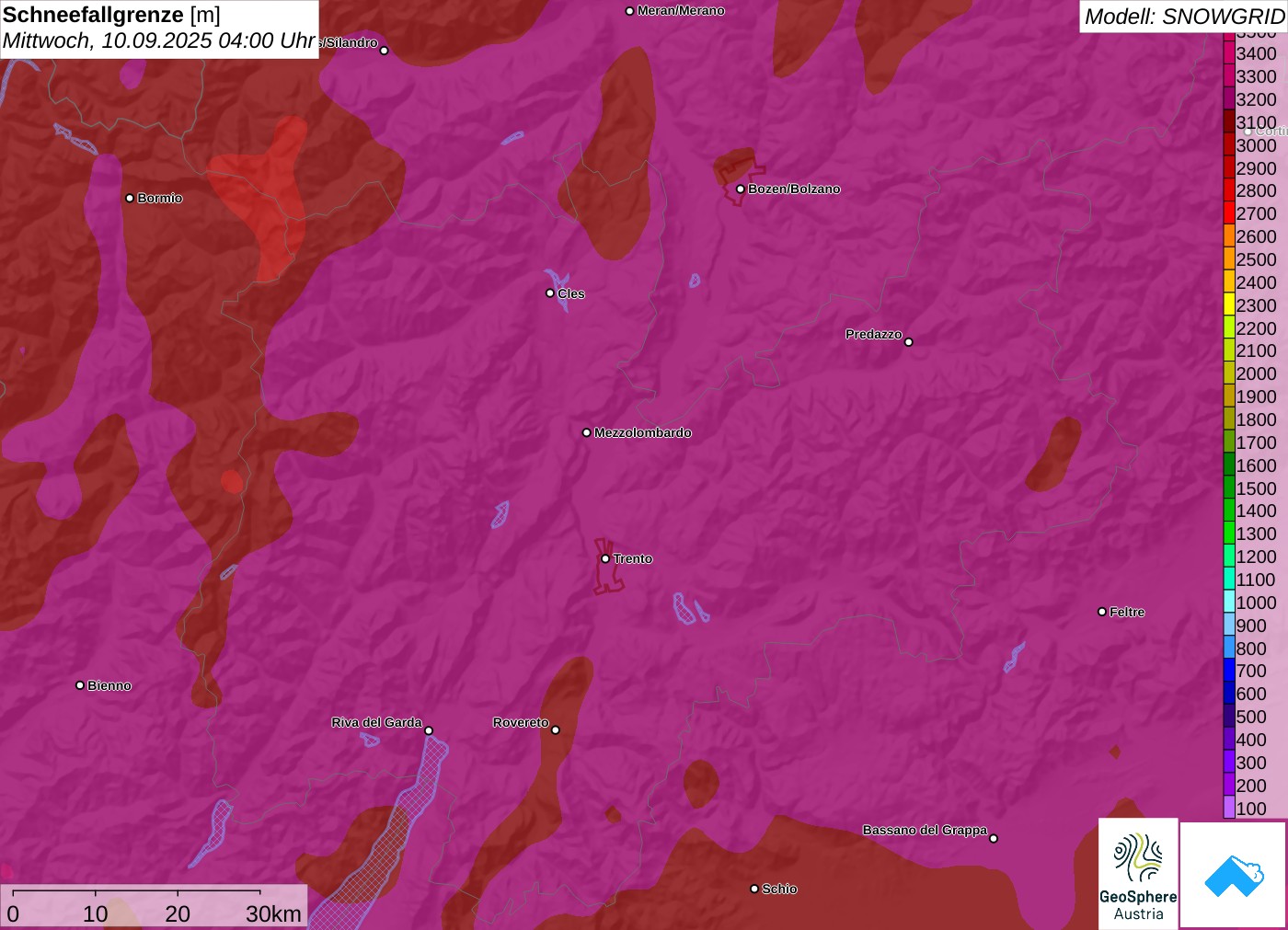This screenshot has height=930, width=1288.
Task: Click the Predazzo marker dot
Action: point(909,342)
